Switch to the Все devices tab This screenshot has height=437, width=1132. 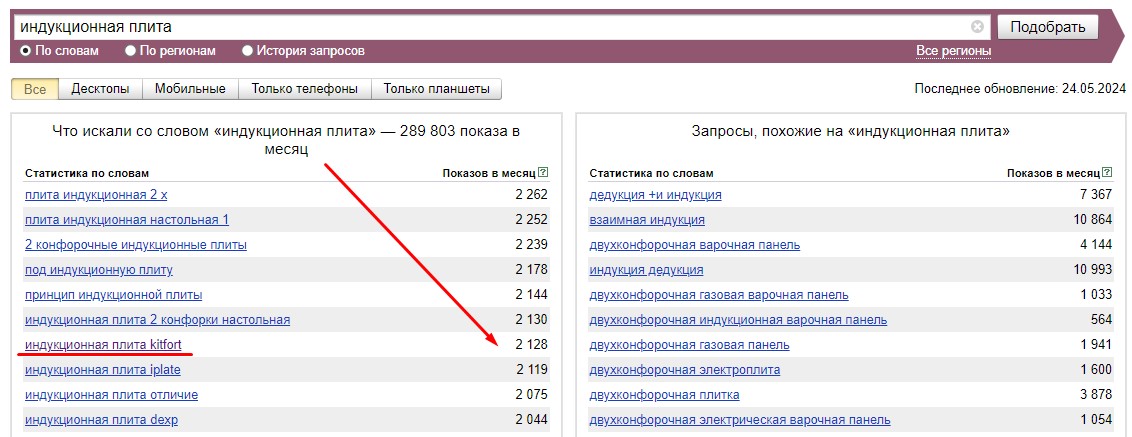tap(35, 90)
